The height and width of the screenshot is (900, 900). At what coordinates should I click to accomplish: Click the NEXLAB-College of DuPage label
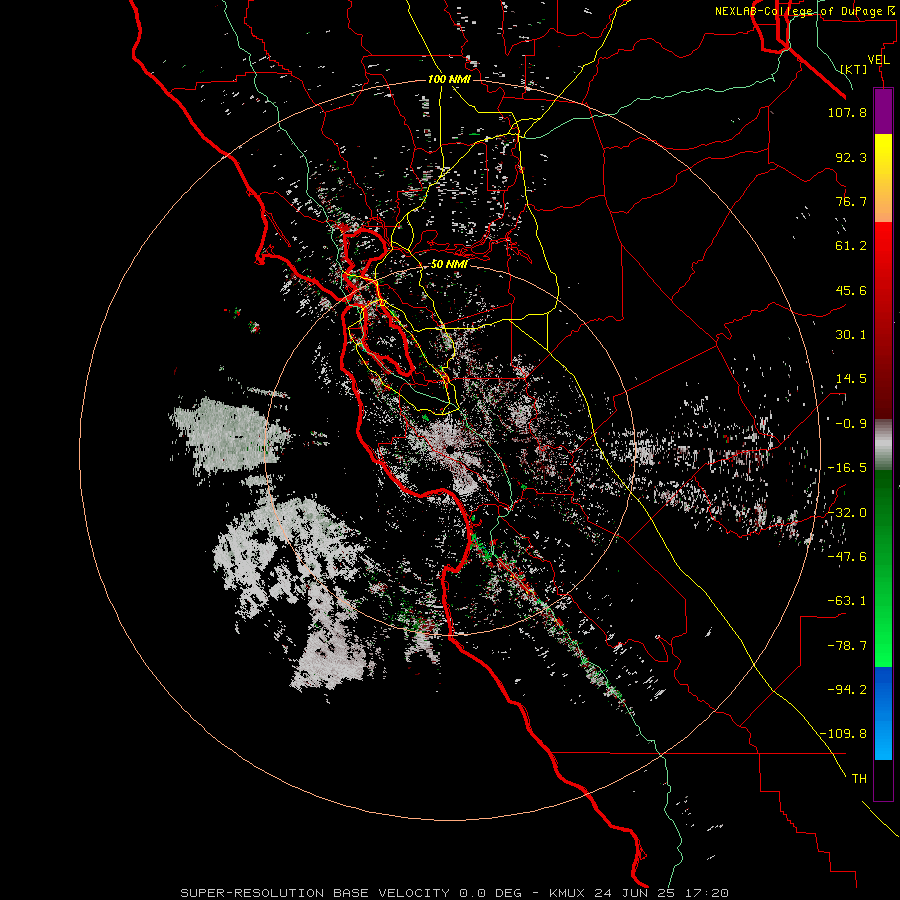point(804,11)
